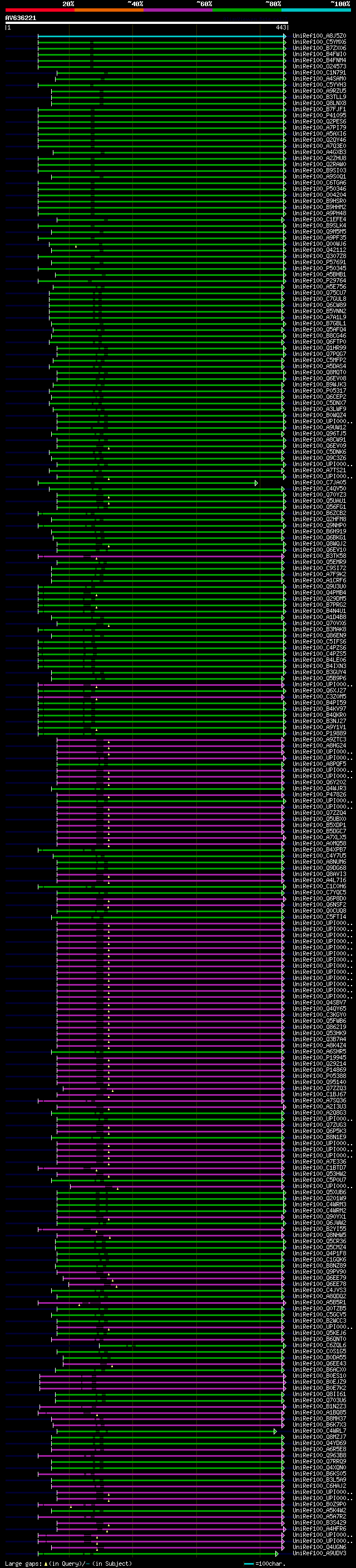Screen dimensions: 356x1568
Task: Select hit UniRef100_A5B5R1
Action: [x=319, y=1302]
